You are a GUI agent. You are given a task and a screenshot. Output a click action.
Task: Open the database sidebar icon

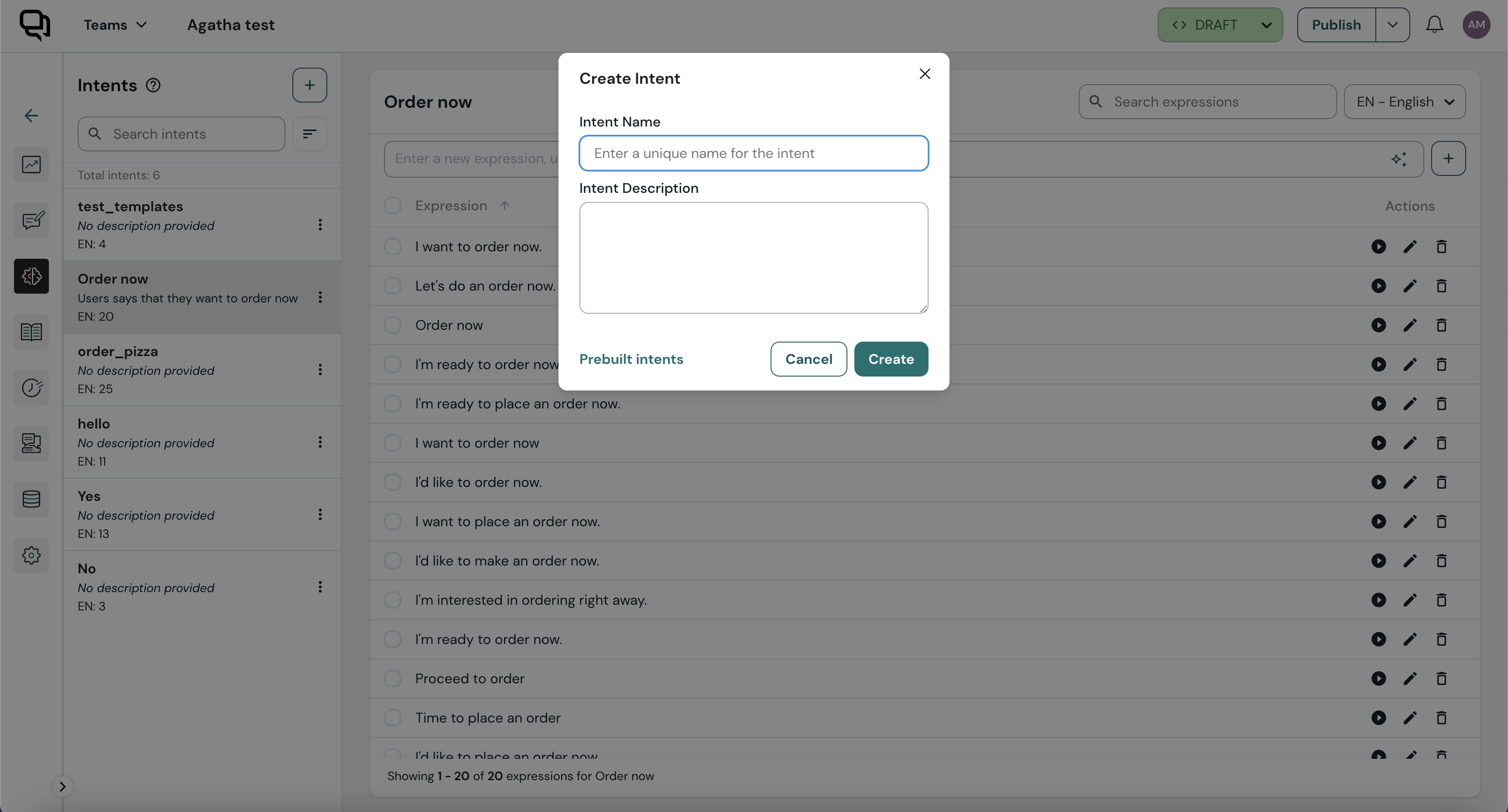[31, 500]
